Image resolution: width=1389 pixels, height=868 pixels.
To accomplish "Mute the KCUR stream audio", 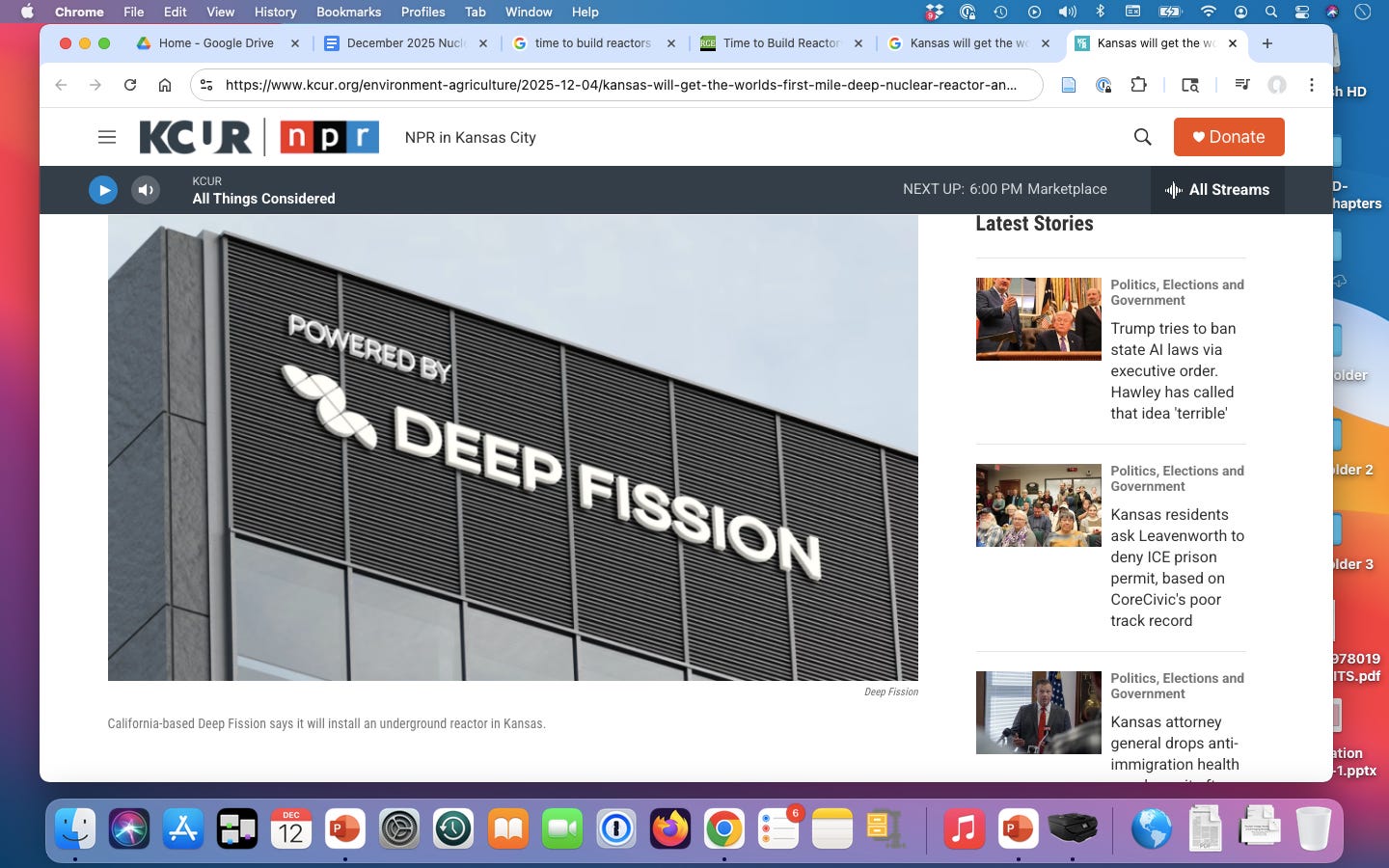I will (x=146, y=190).
